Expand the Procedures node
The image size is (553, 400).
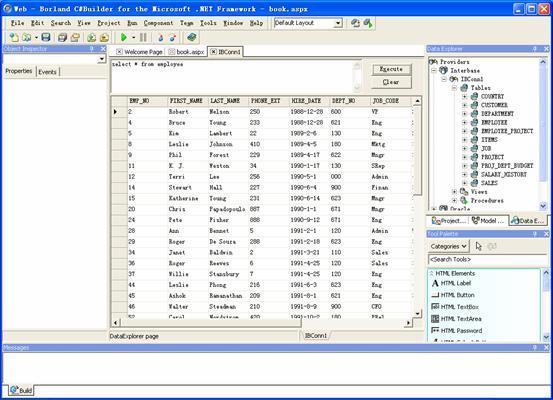tap(455, 201)
